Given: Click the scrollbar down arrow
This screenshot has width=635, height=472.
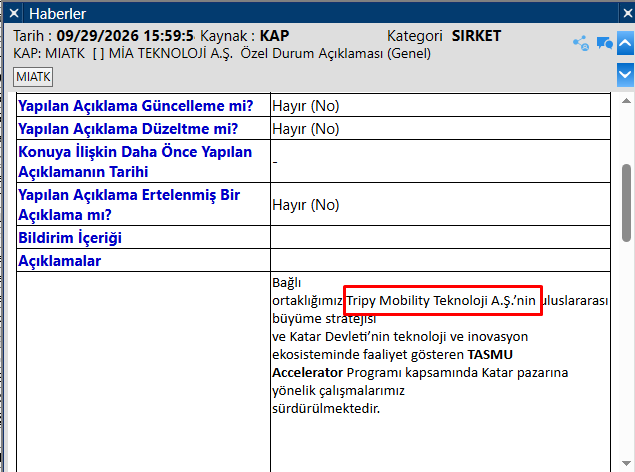Looking at the screenshot, I should pos(626,463).
